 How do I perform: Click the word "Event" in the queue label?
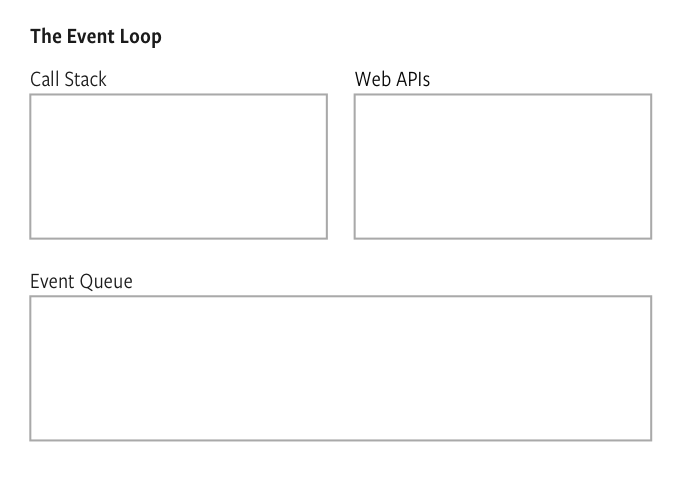click(x=52, y=281)
